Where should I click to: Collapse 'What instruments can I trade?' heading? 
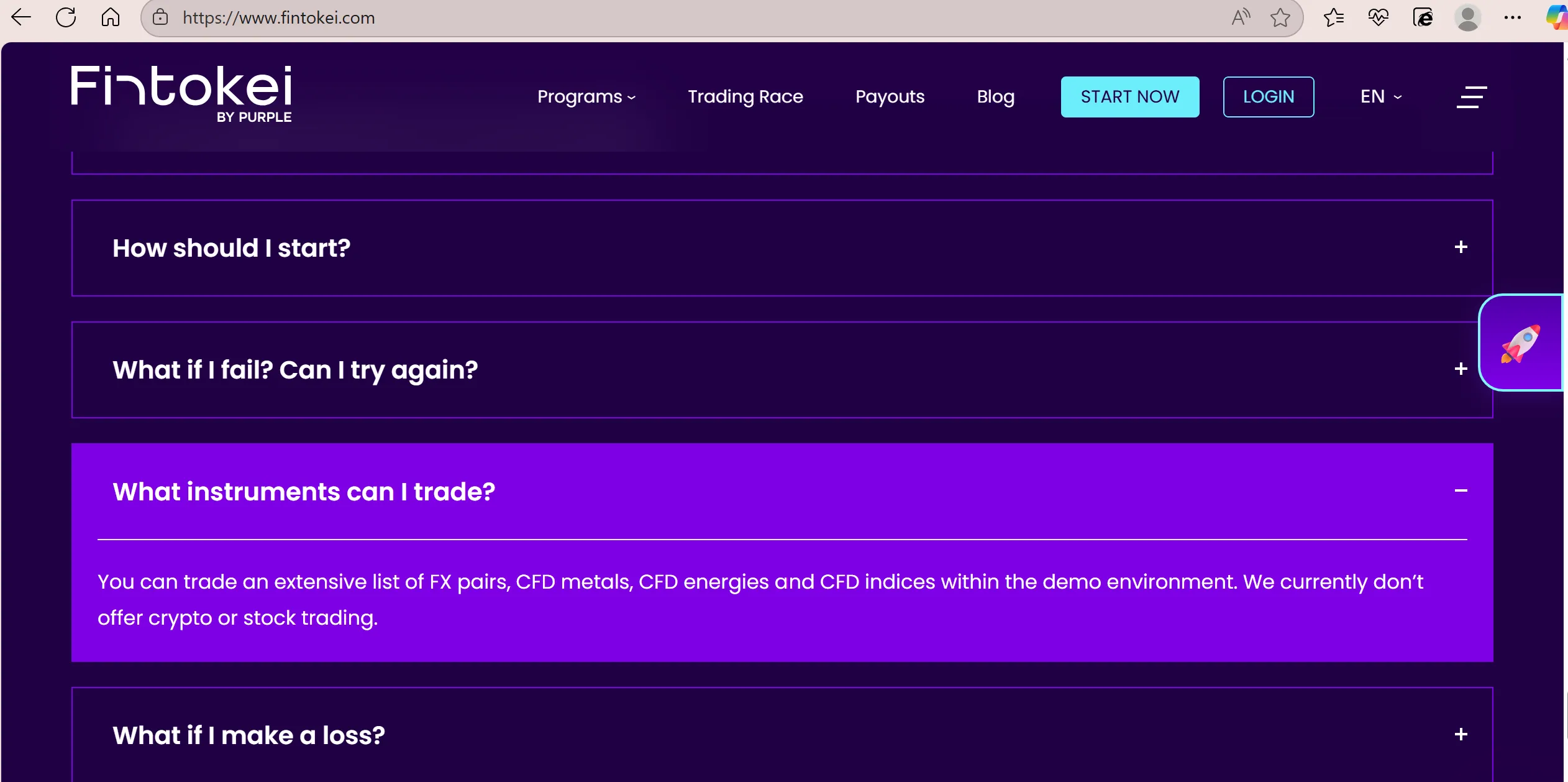pos(304,492)
